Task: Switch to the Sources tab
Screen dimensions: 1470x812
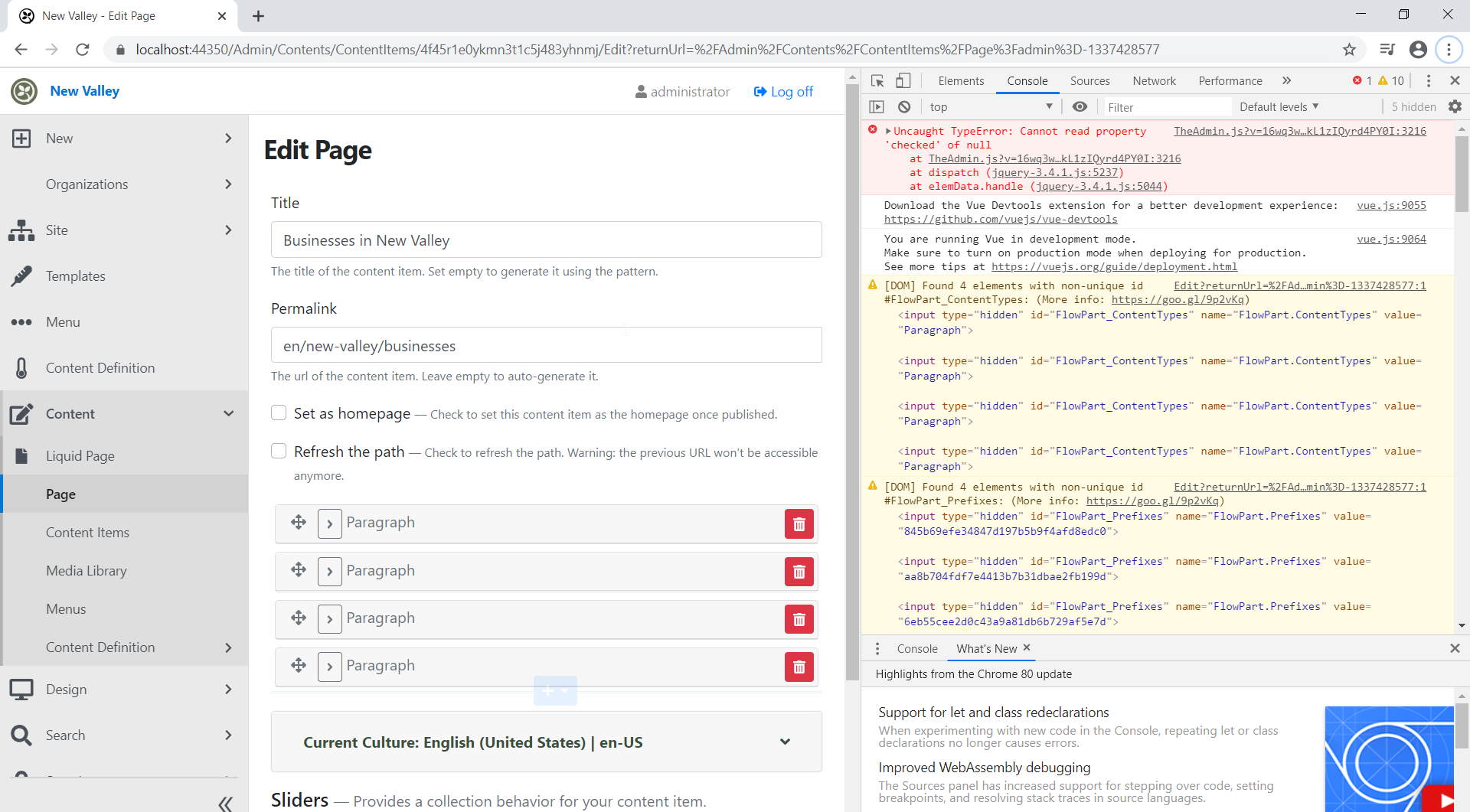Action: point(1089,80)
